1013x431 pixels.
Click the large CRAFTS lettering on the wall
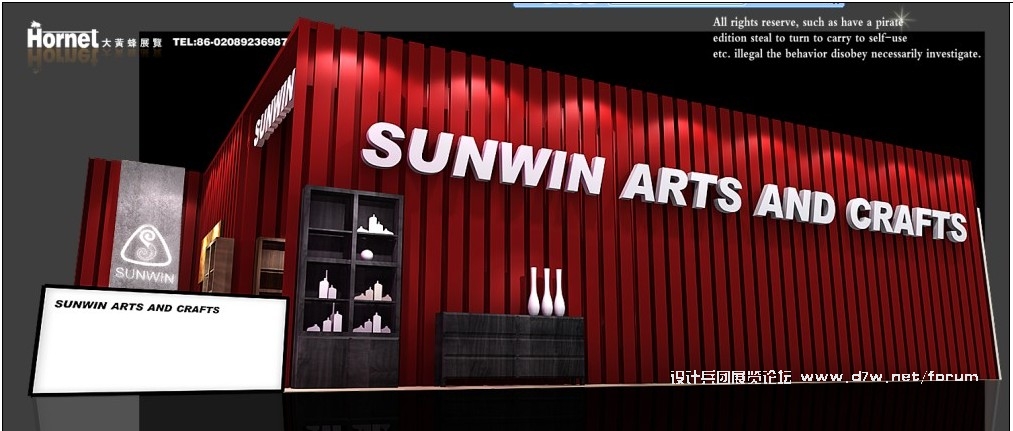pos(906,220)
